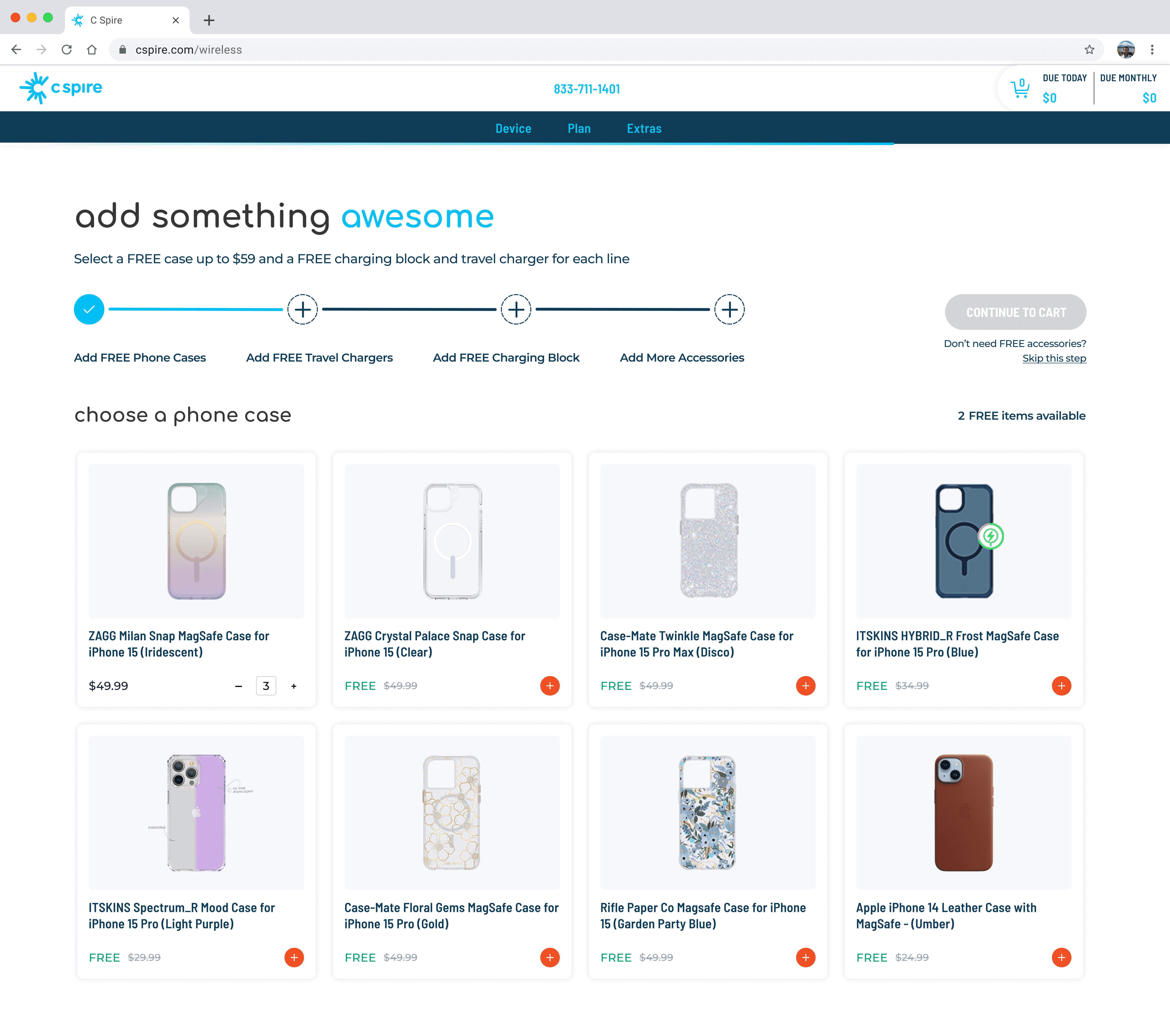The width and height of the screenshot is (1170, 1036).
Task: Expand the Add More Accessories step
Action: (729, 310)
